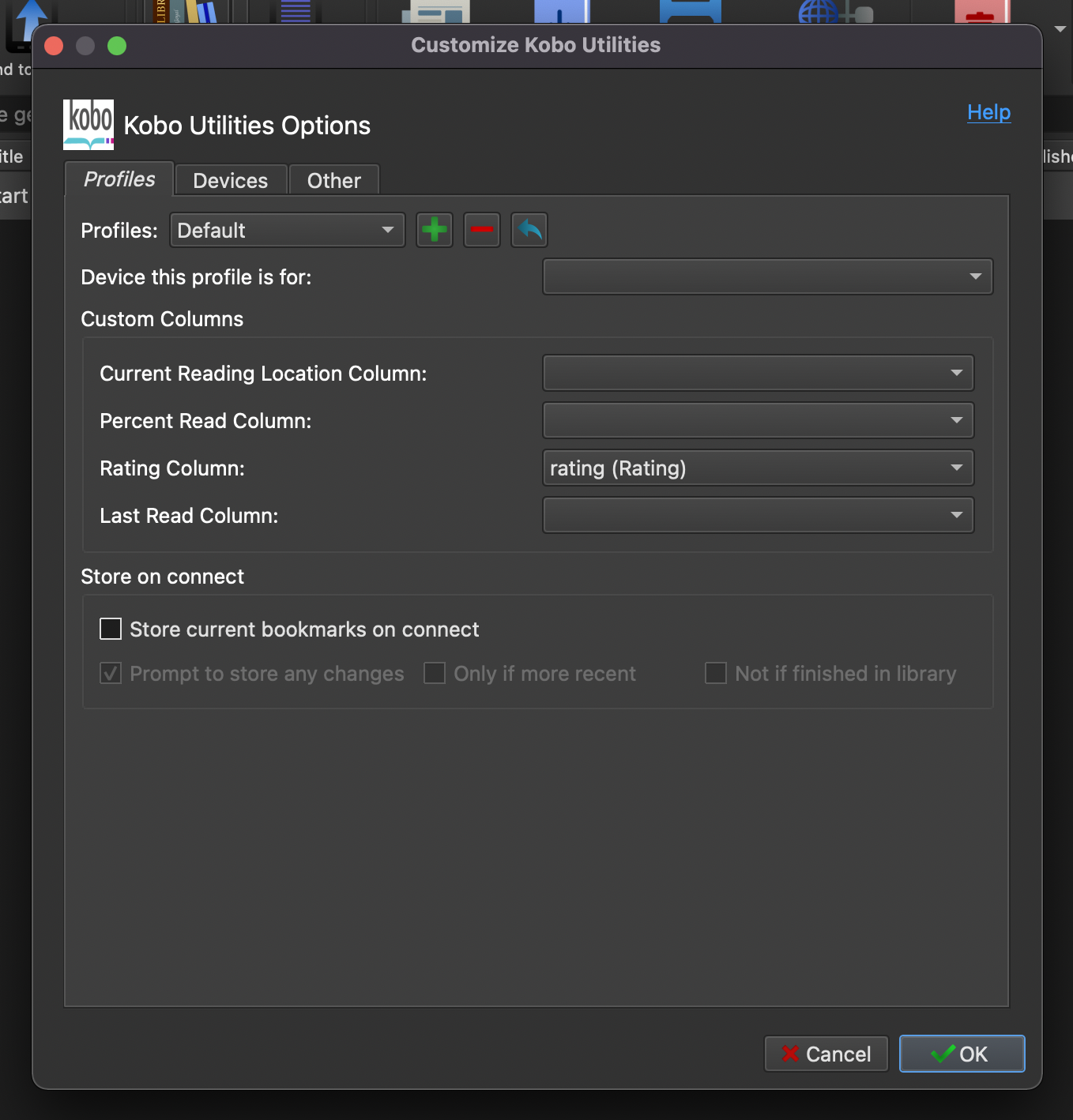
Task: Open the Help link
Action: tap(988, 112)
